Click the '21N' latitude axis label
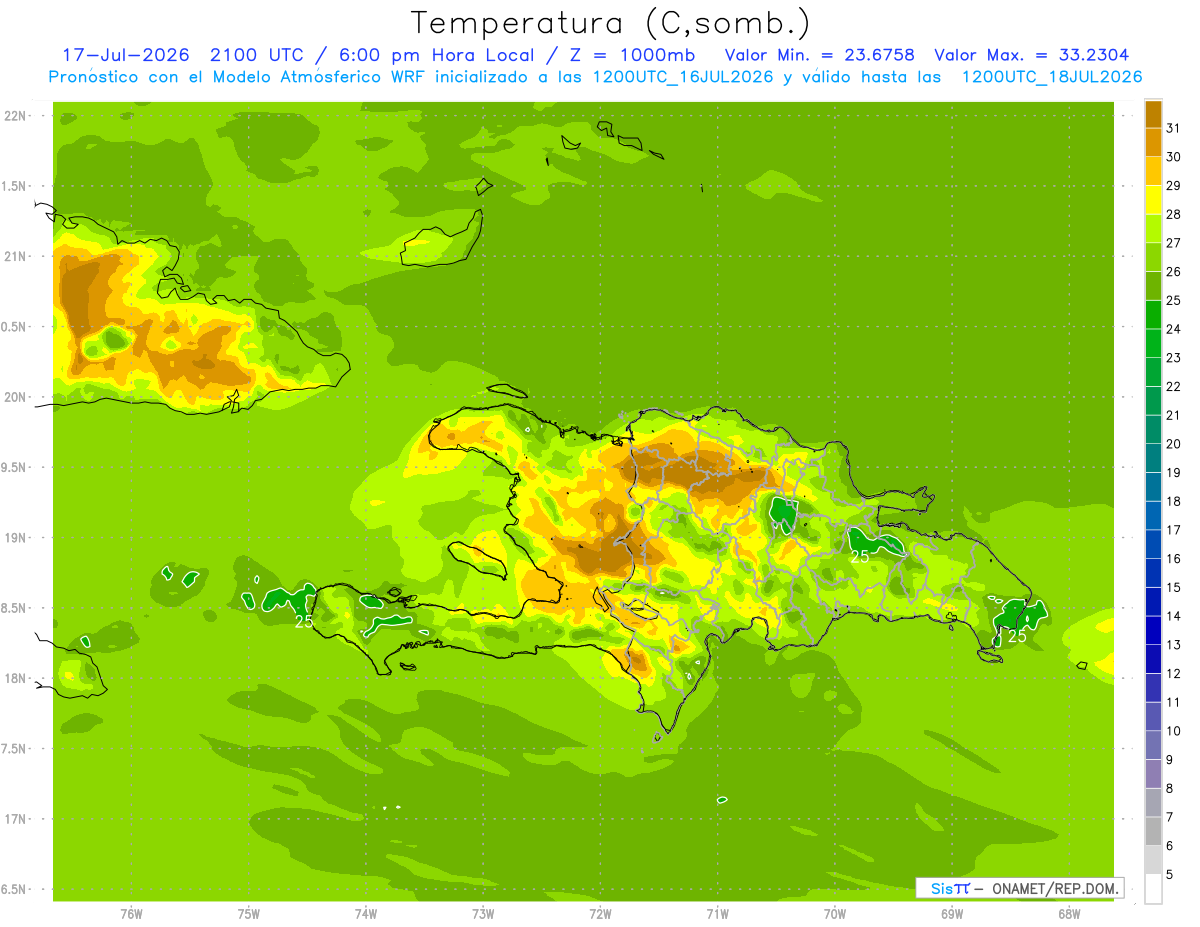The width and height of the screenshot is (1200, 927). point(16,256)
